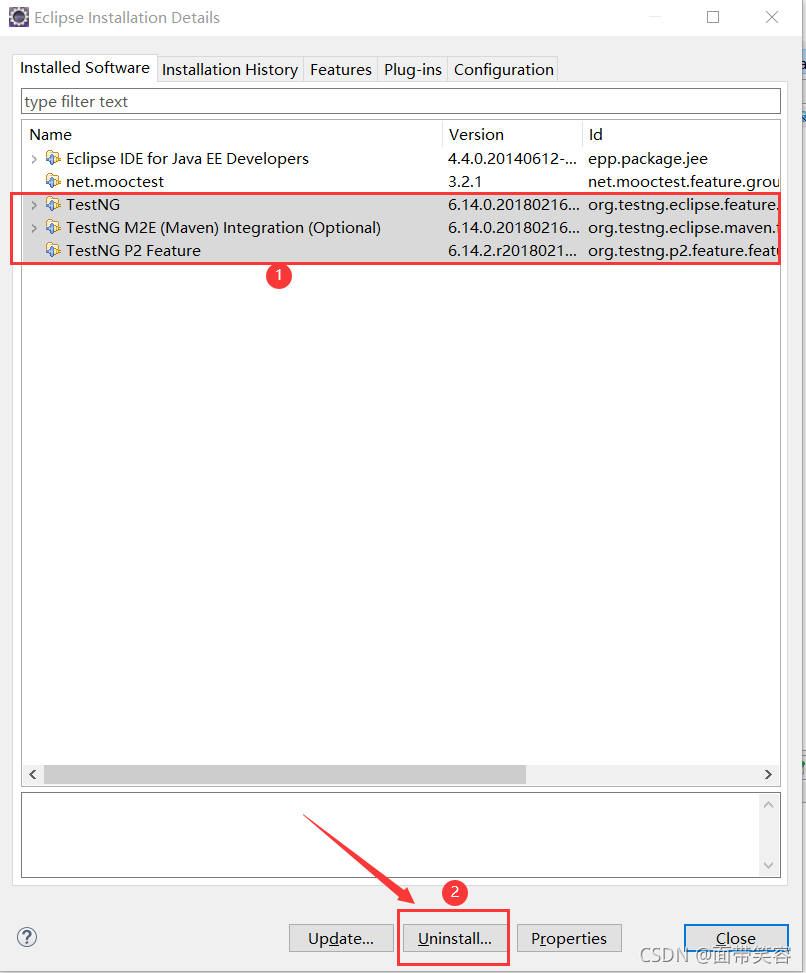The height and width of the screenshot is (973, 806).
Task: Click the TestNG P2 Feature icon
Action: [53, 250]
